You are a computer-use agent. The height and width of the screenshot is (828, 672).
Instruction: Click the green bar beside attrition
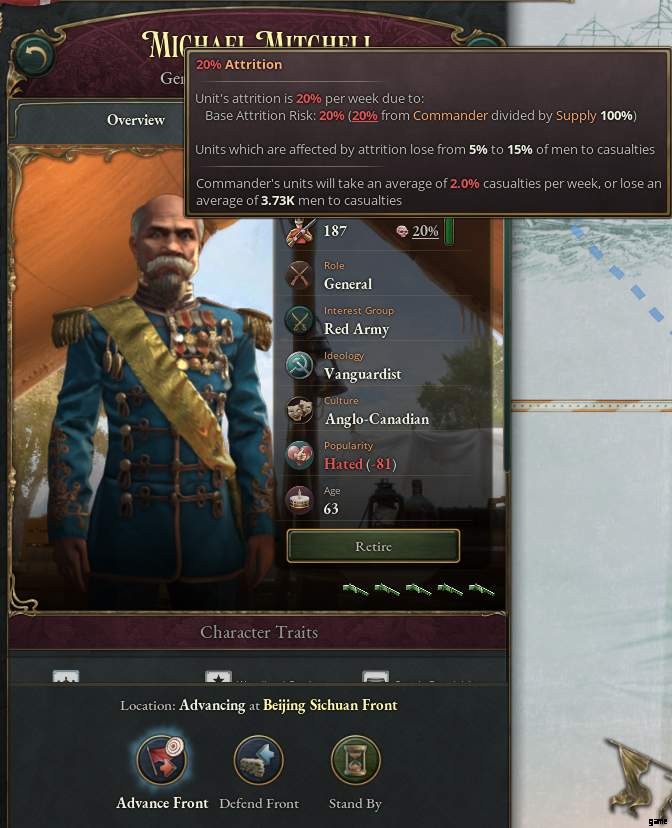pyautogui.click(x=449, y=231)
